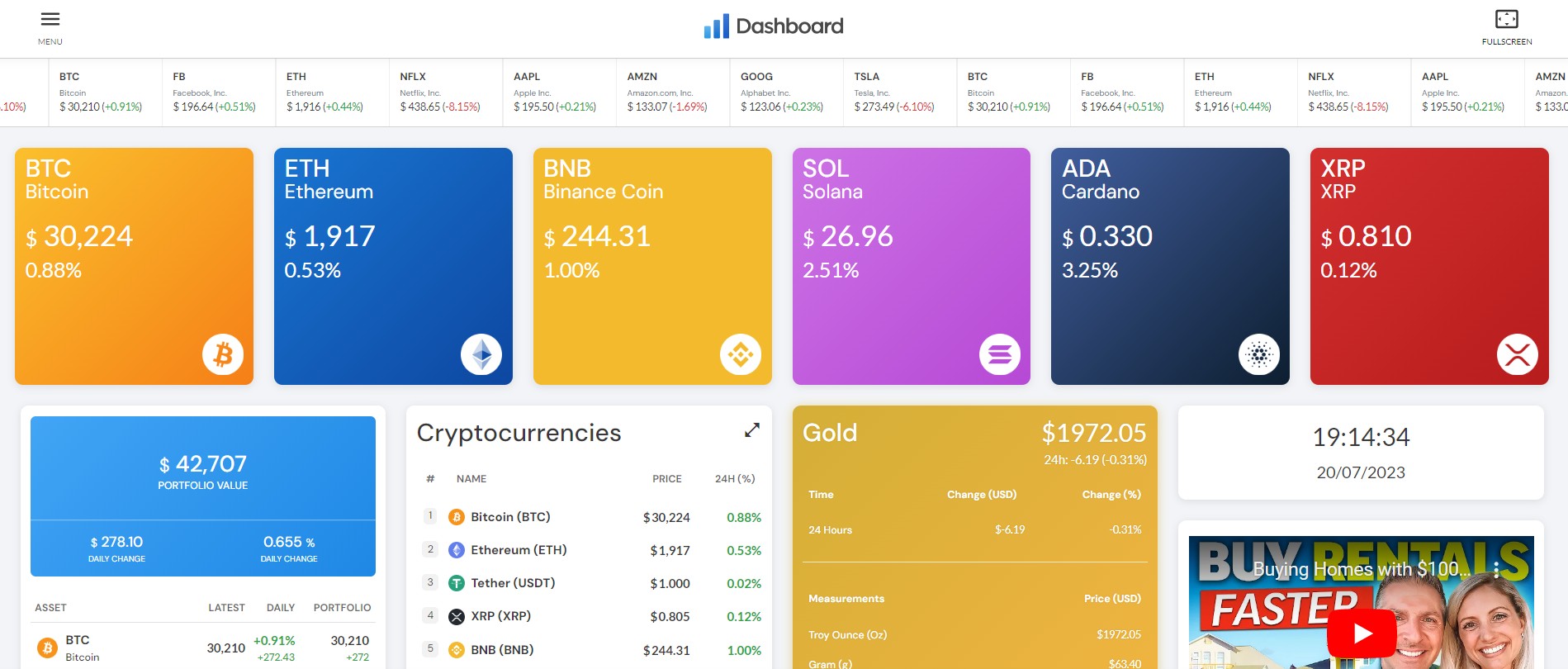Image resolution: width=1568 pixels, height=669 pixels.
Task: Click the LATEST column header in portfolio
Action: tap(226, 608)
